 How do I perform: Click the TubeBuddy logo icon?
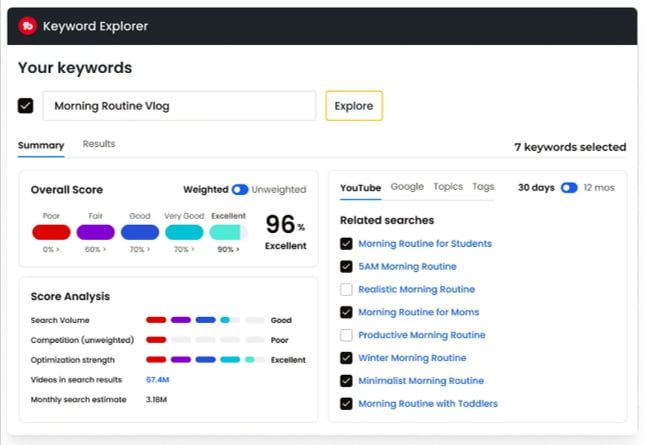[28, 26]
